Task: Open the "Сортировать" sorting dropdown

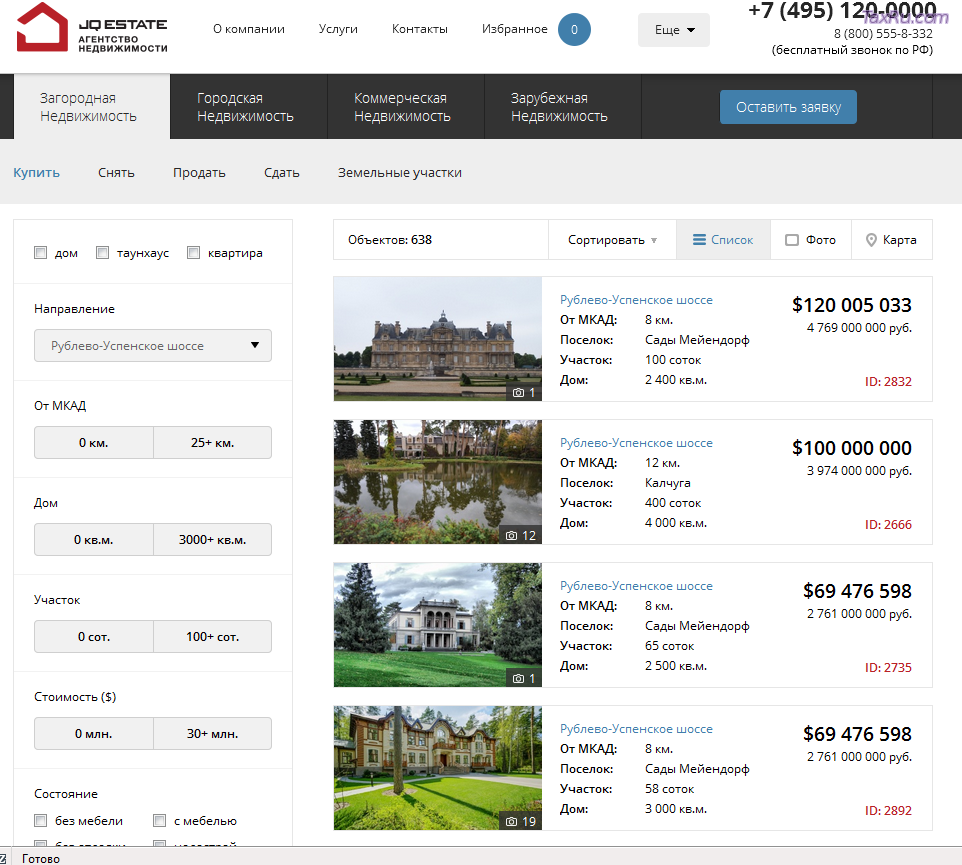Action: pos(612,240)
